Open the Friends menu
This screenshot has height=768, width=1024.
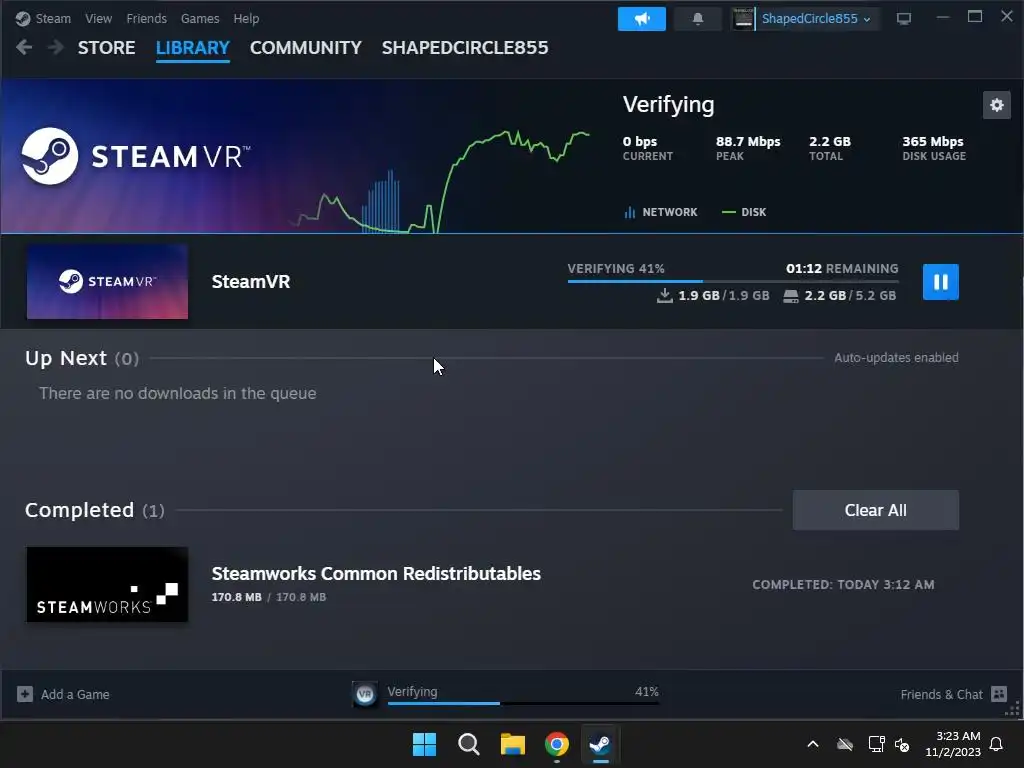click(x=146, y=18)
